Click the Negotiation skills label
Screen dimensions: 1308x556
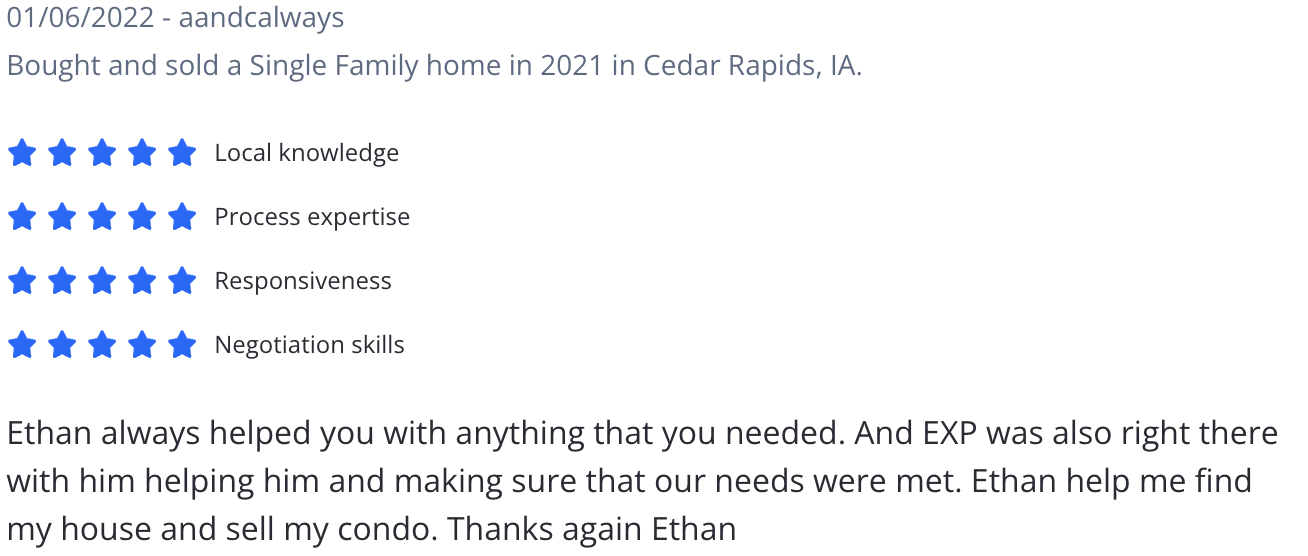click(x=310, y=345)
